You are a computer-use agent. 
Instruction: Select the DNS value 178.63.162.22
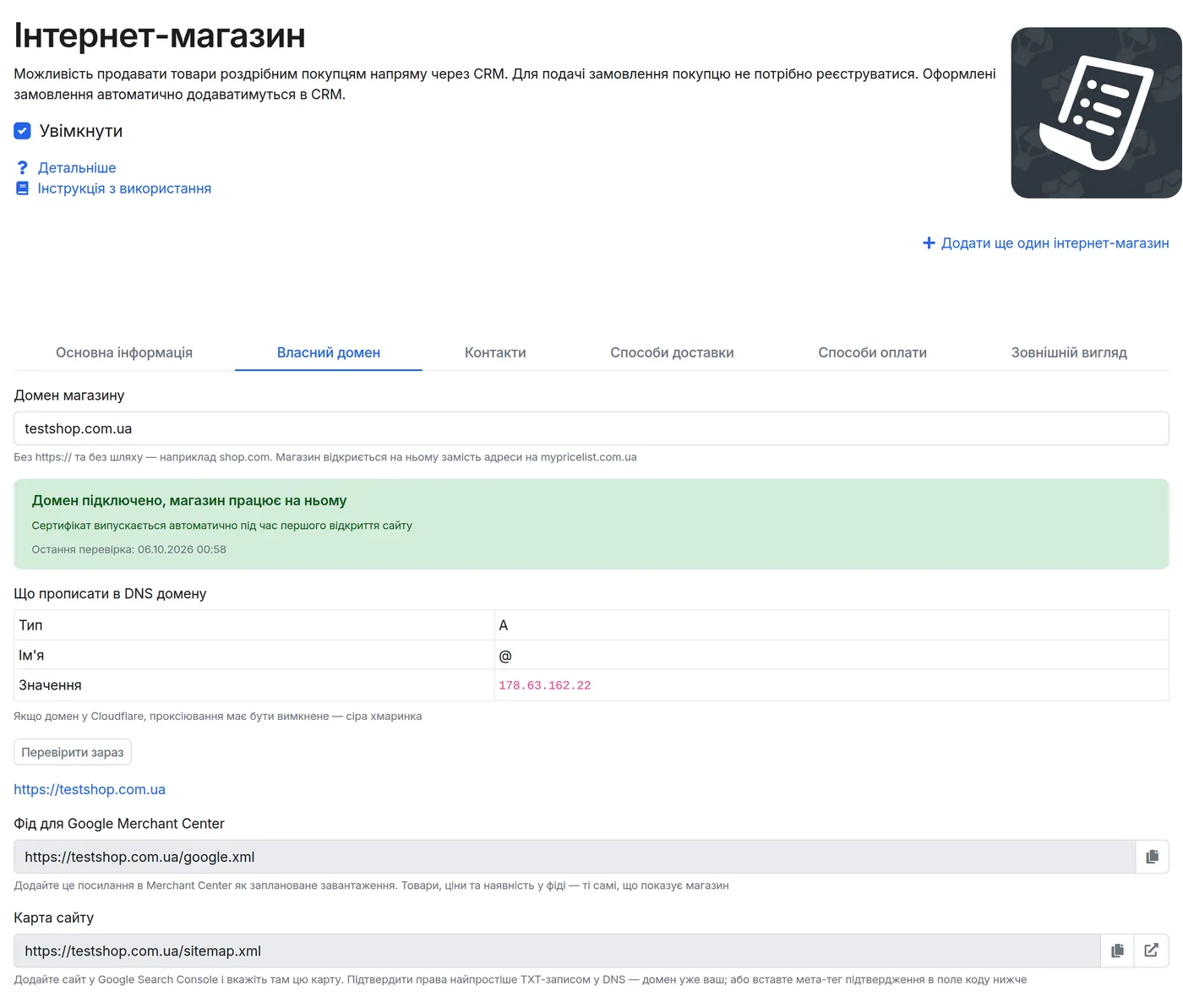(x=545, y=685)
